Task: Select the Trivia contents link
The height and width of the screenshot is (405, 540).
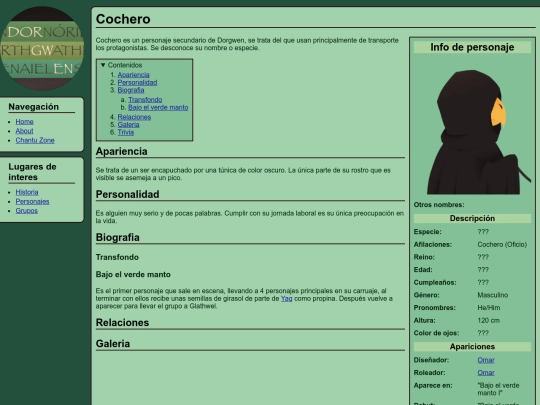Action: 126,132
